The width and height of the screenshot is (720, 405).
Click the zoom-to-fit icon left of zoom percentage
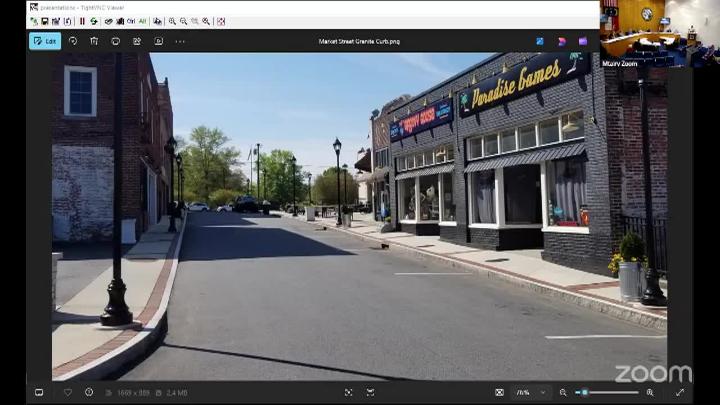click(500, 393)
